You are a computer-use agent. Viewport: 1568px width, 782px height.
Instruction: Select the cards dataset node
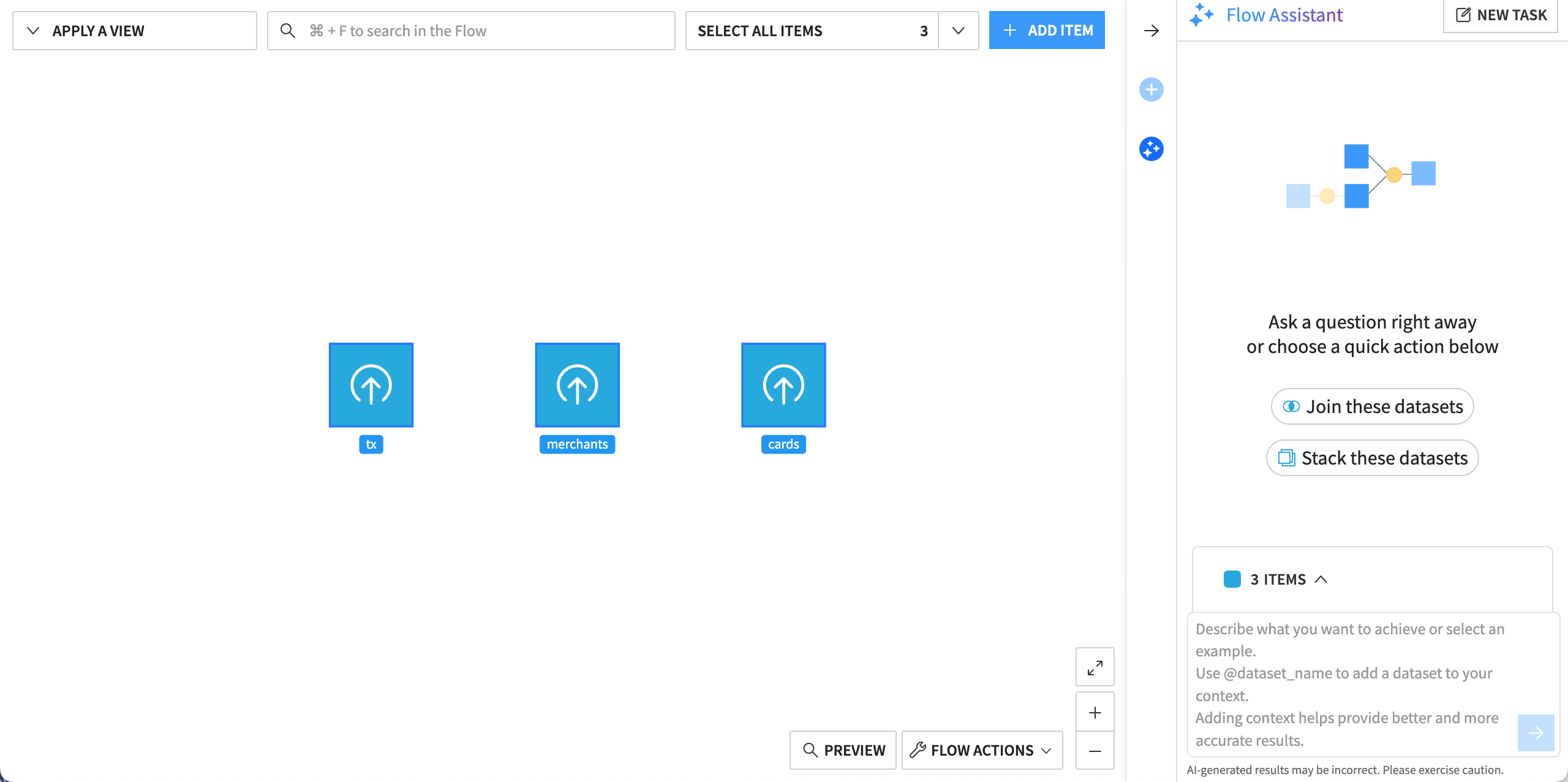click(783, 385)
